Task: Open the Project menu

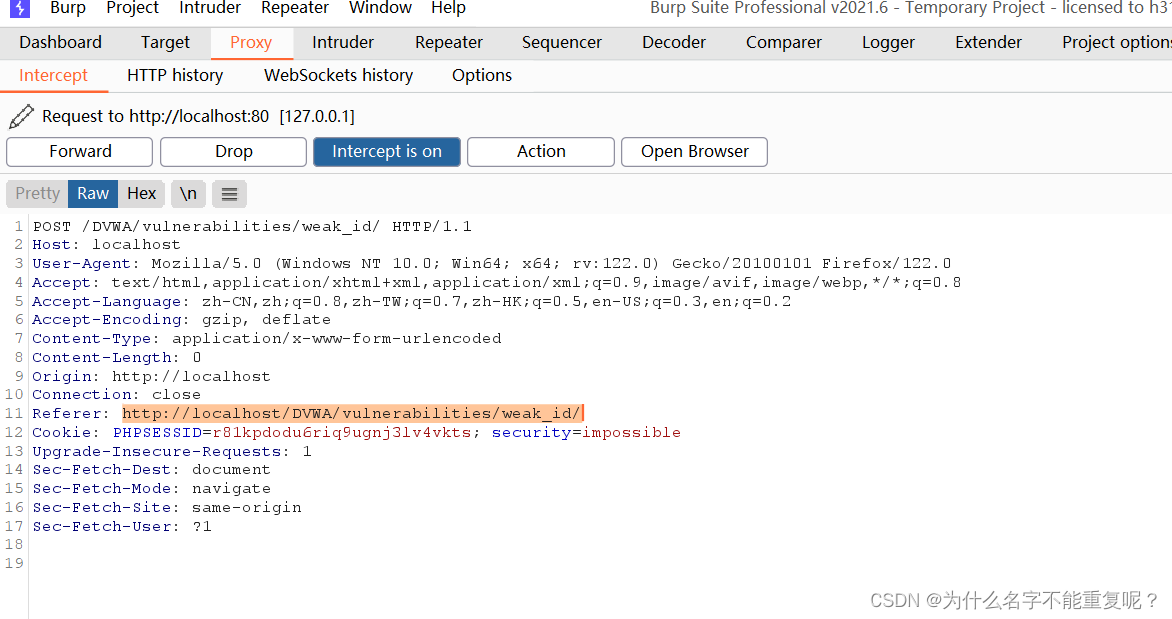Action: click(x=132, y=8)
